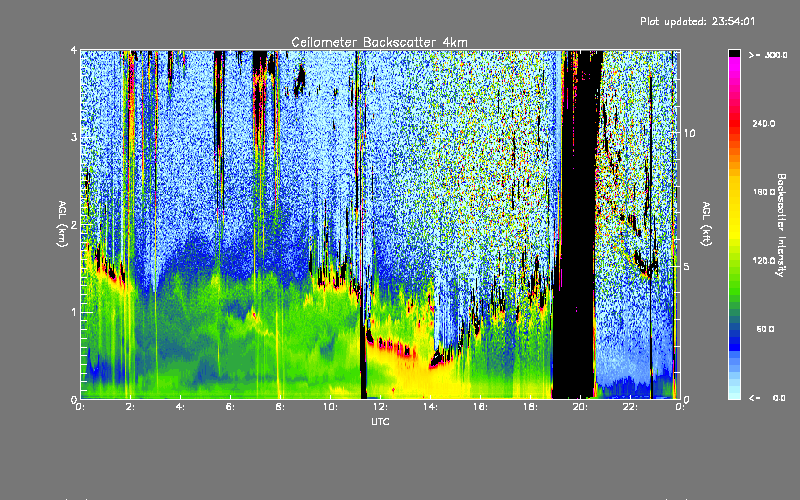Click the right 'AGL (kft)' axis label

pyautogui.click(x=707, y=224)
